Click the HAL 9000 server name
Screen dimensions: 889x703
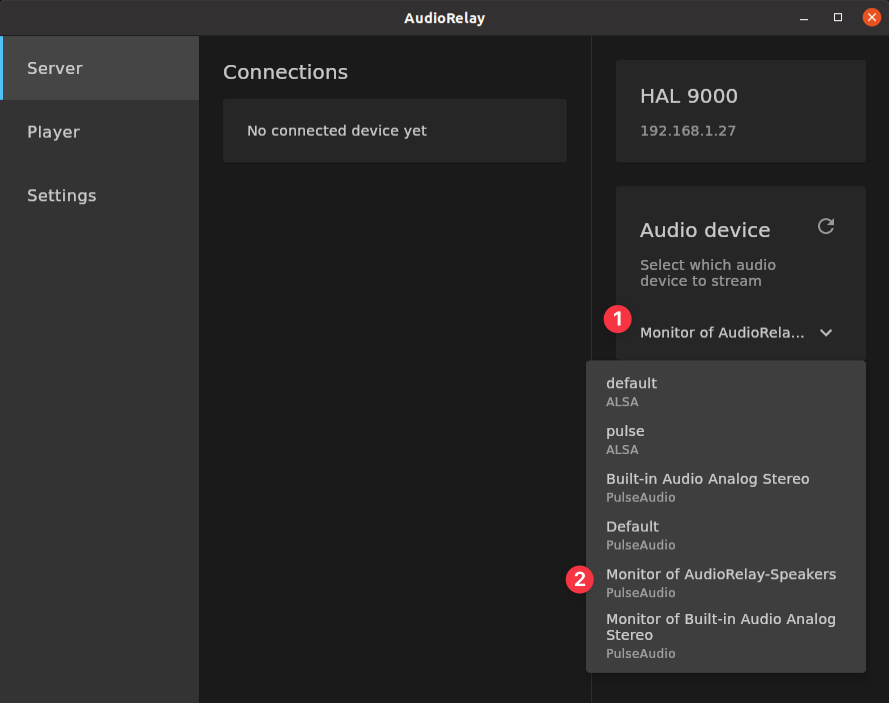pyautogui.click(x=689, y=97)
